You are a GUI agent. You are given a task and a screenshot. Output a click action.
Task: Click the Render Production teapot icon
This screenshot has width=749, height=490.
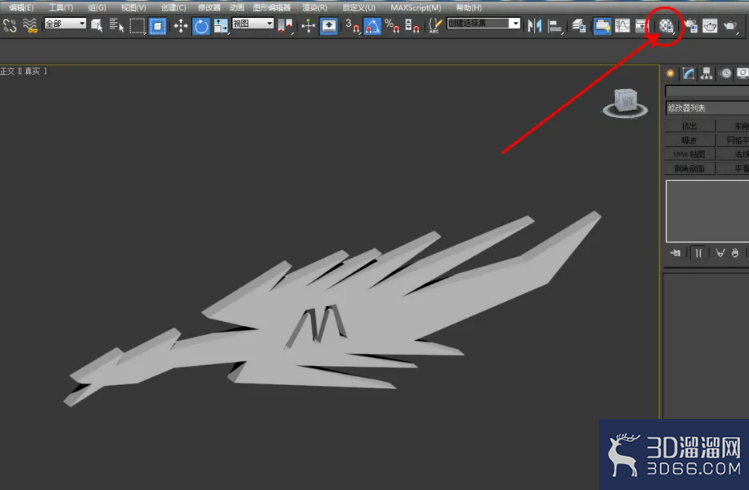point(730,26)
